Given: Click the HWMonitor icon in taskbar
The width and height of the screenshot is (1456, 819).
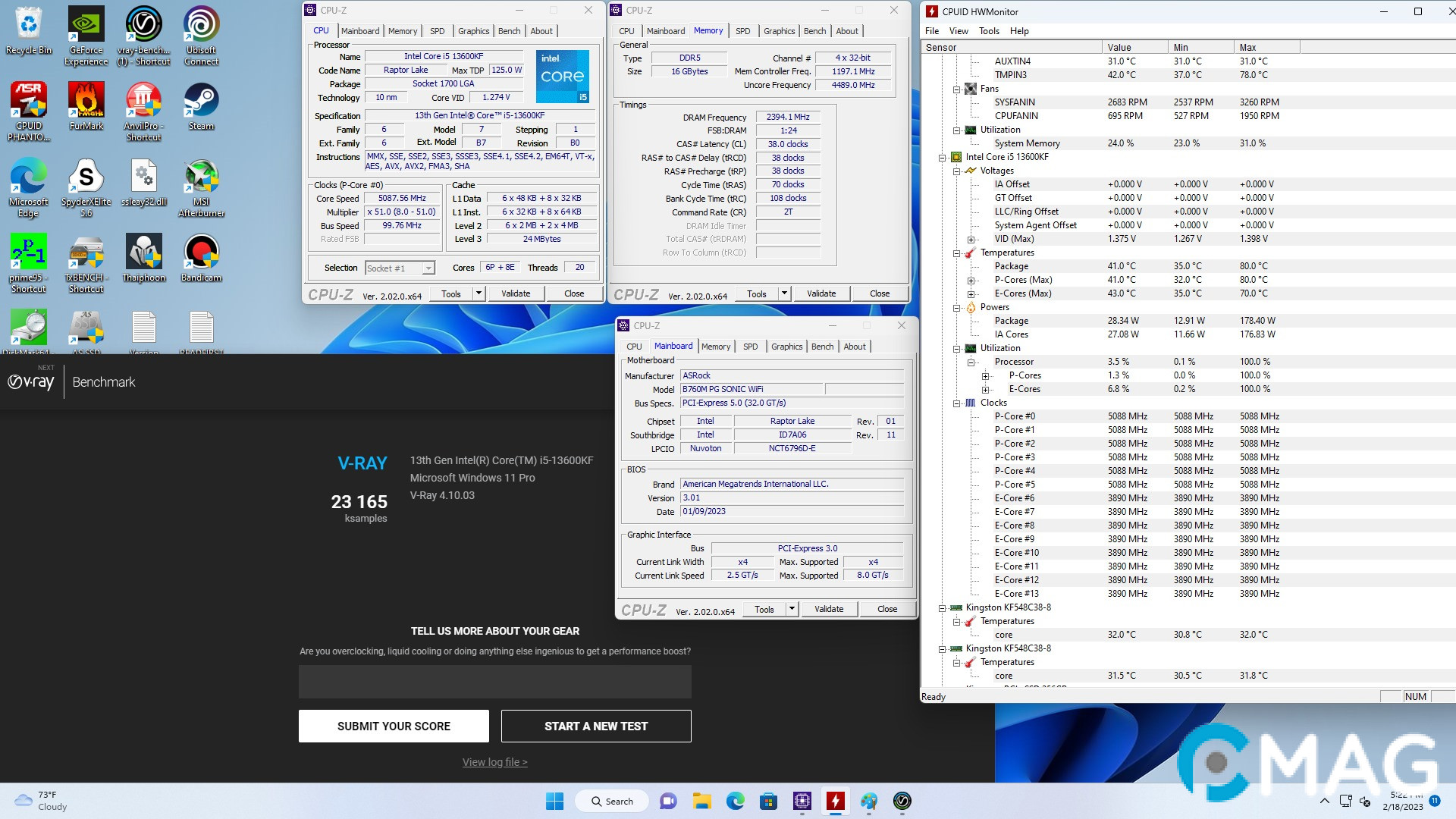Looking at the screenshot, I should [836, 801].
